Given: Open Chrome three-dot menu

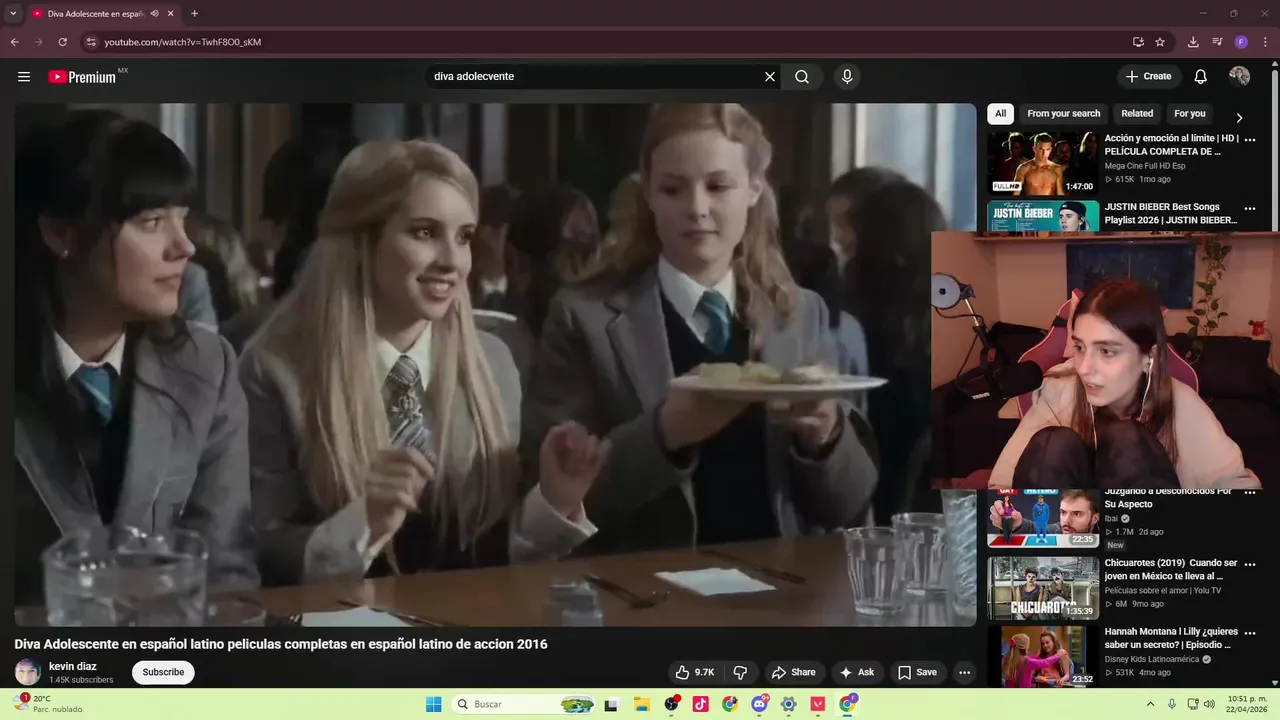Looking at the screenshot, I should click(1265, 42).
